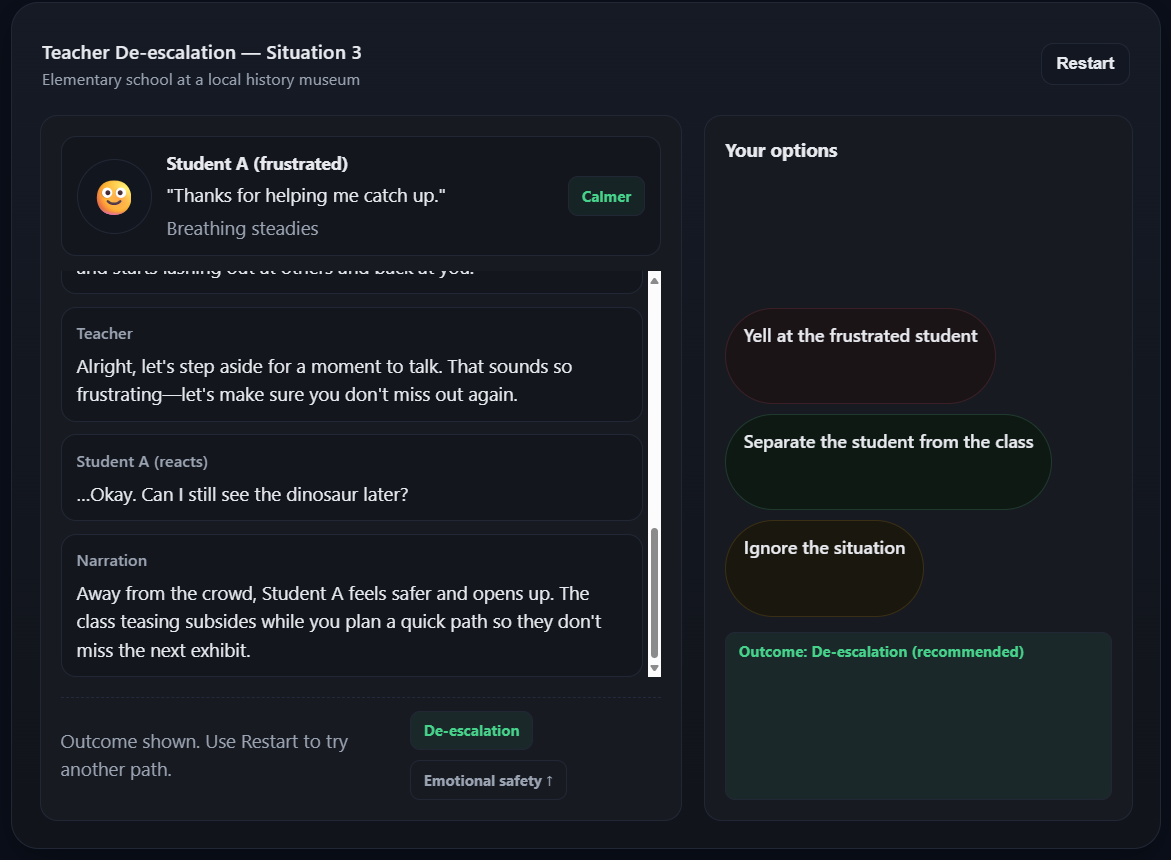Click the scrollbar down arrow in transcript
The width and height of the screenshot is (1171, 860).
tap(654, 668)
